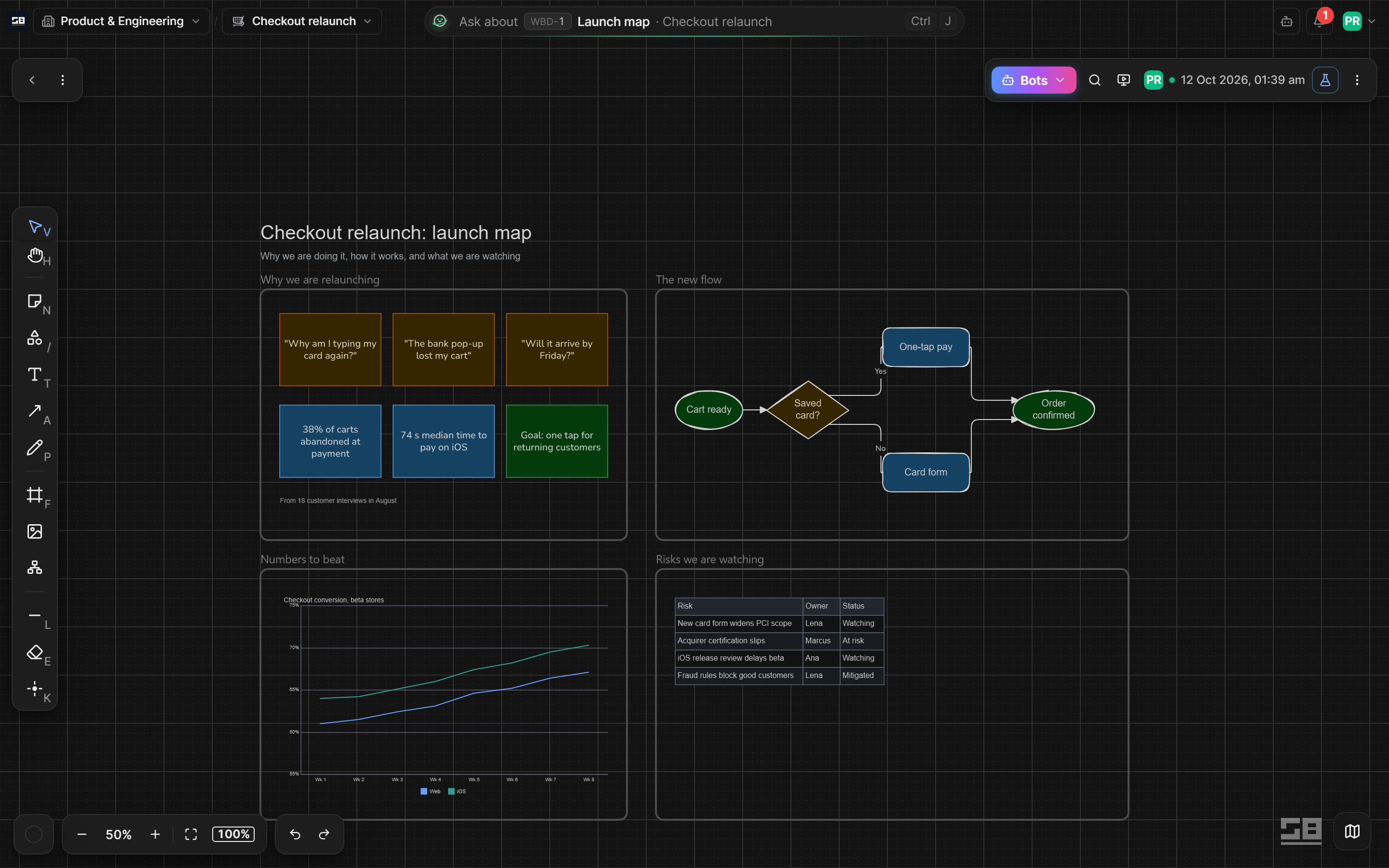Toggle the minimap icon
Viewport: 1389px width, 868px height.
tap(1352, 831)
